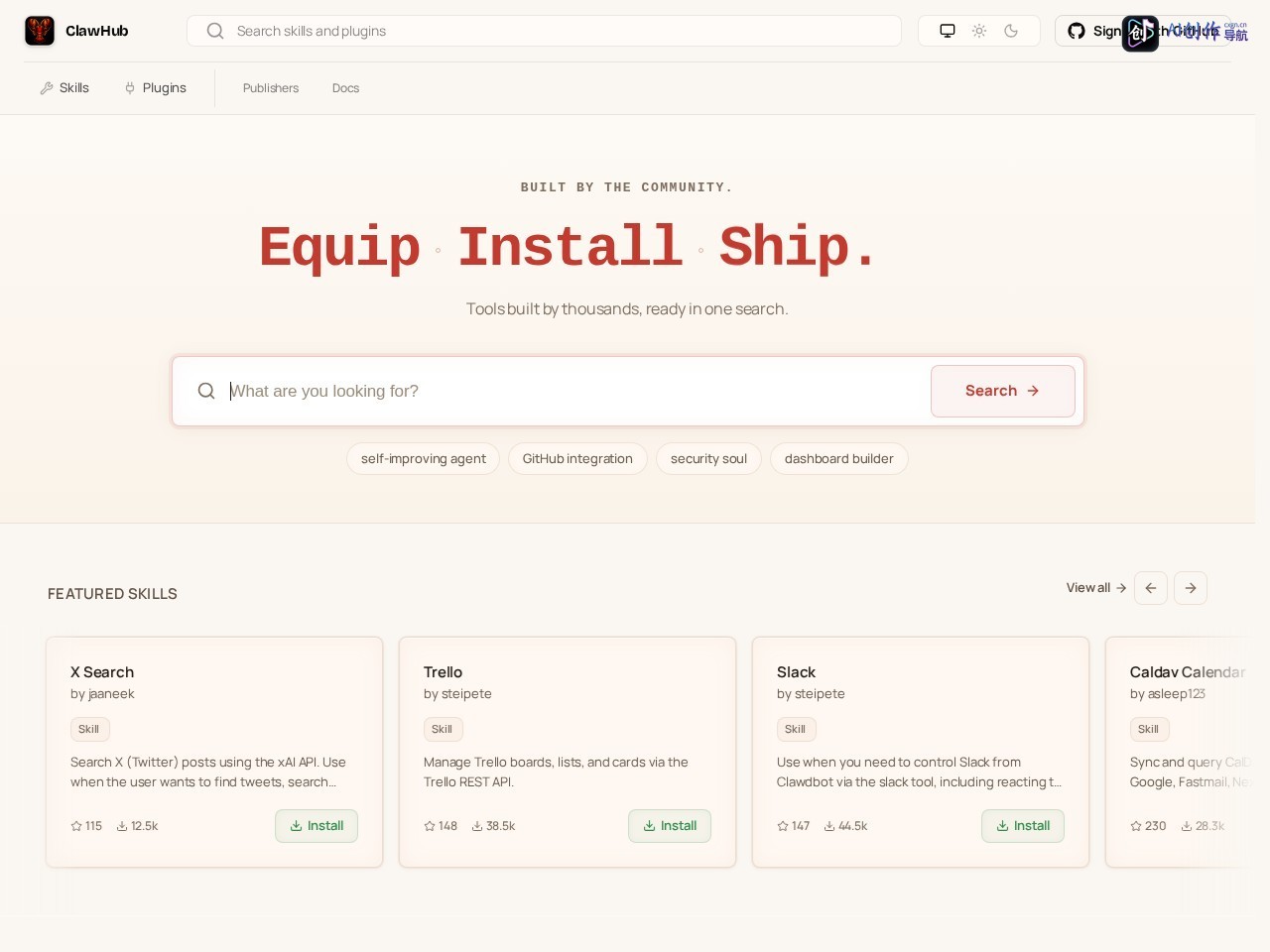Install the Slack skill
1270x952 pixels.
1023,826
